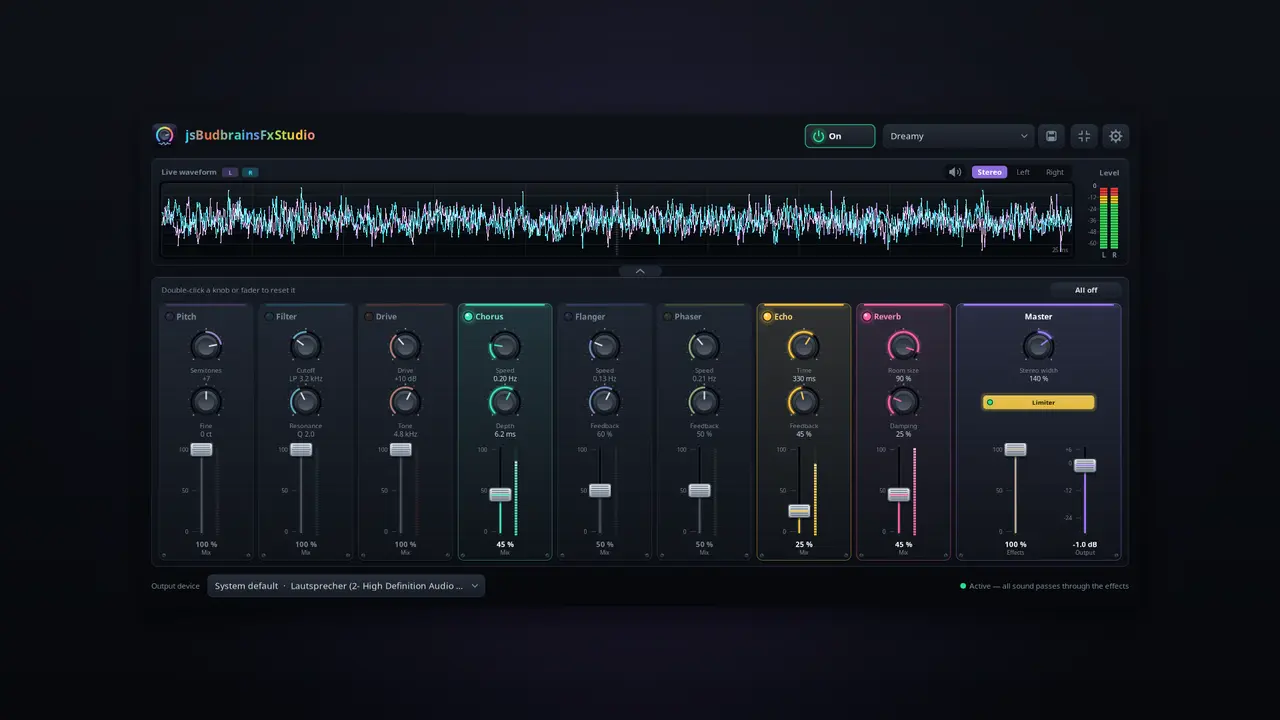The image size is (1280, 720).
Task: Click the All off button
Action: [1086, 290]
